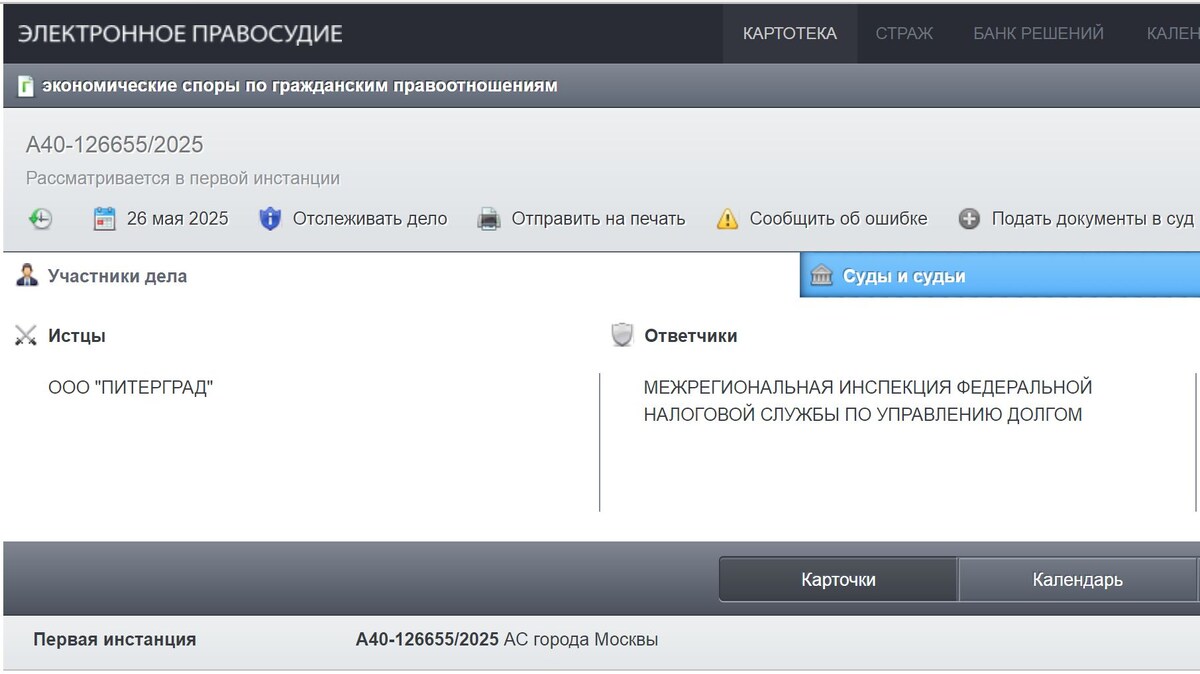The width and height of the screenshot is (1200, 674).
Task: Click the person icon next to Участники дела
Action: [x=28, y=276]
